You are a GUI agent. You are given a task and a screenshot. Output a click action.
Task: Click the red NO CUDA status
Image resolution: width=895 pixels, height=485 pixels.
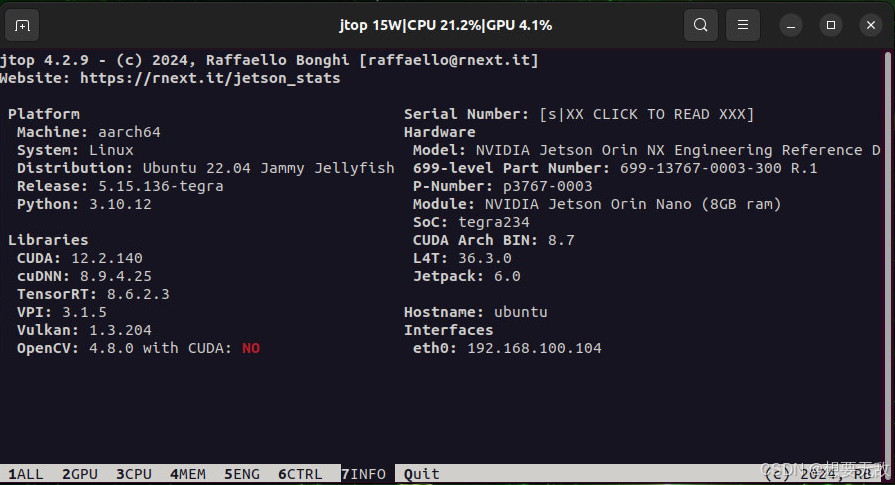(251, 348)
